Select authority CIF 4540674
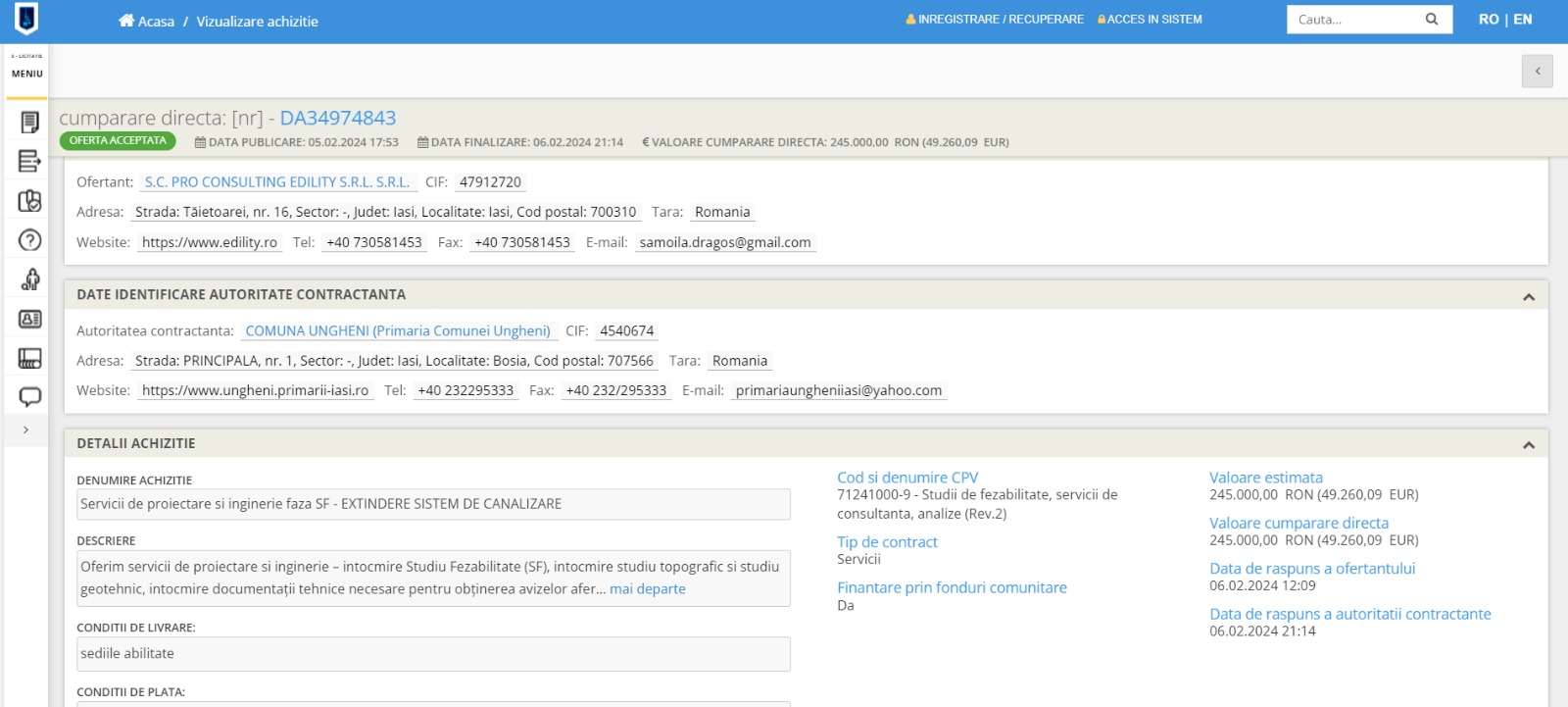Screen dimensions: 1568x707 [626, 330]
